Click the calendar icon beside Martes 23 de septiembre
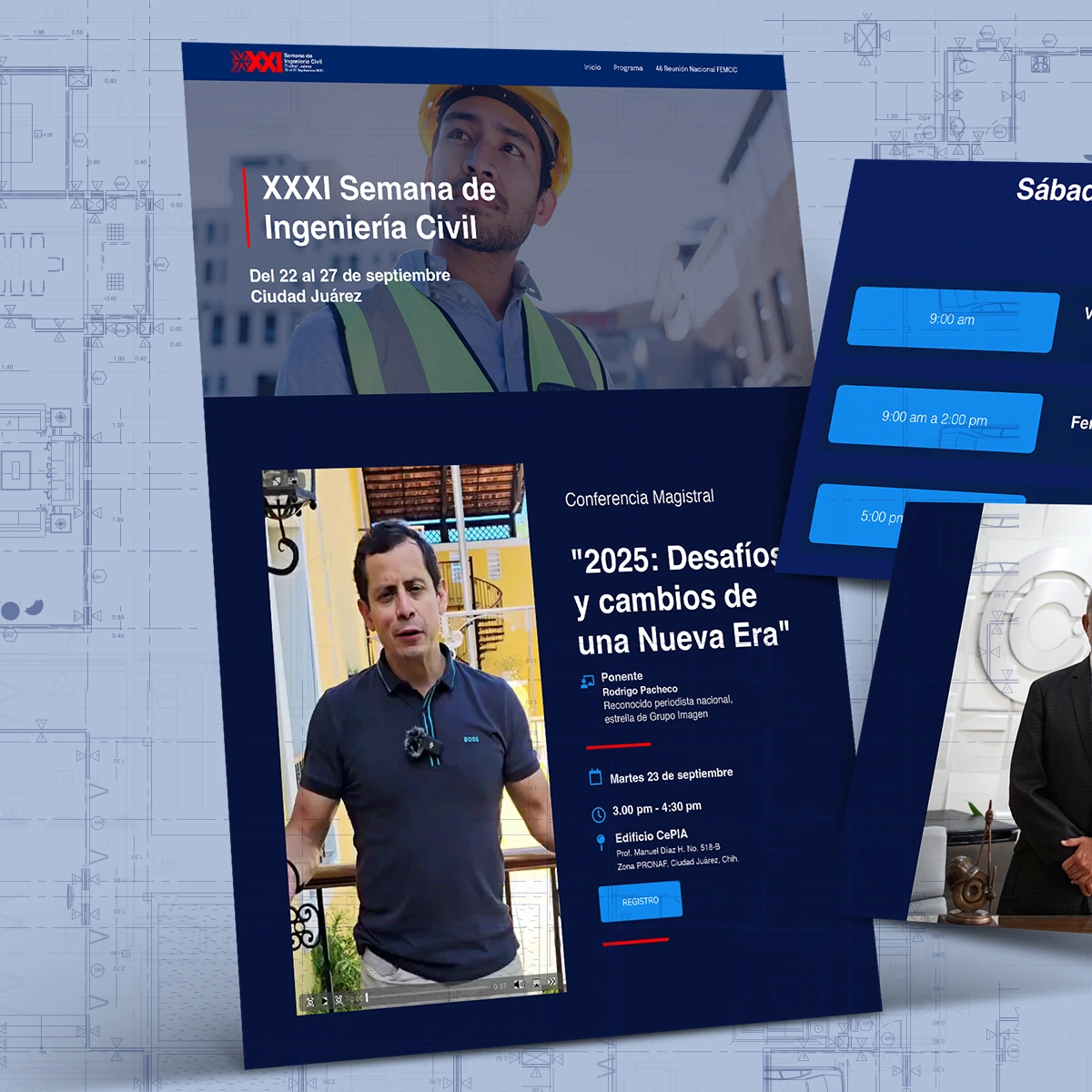The image size is (1092, 1092). (x=595, y=777)
